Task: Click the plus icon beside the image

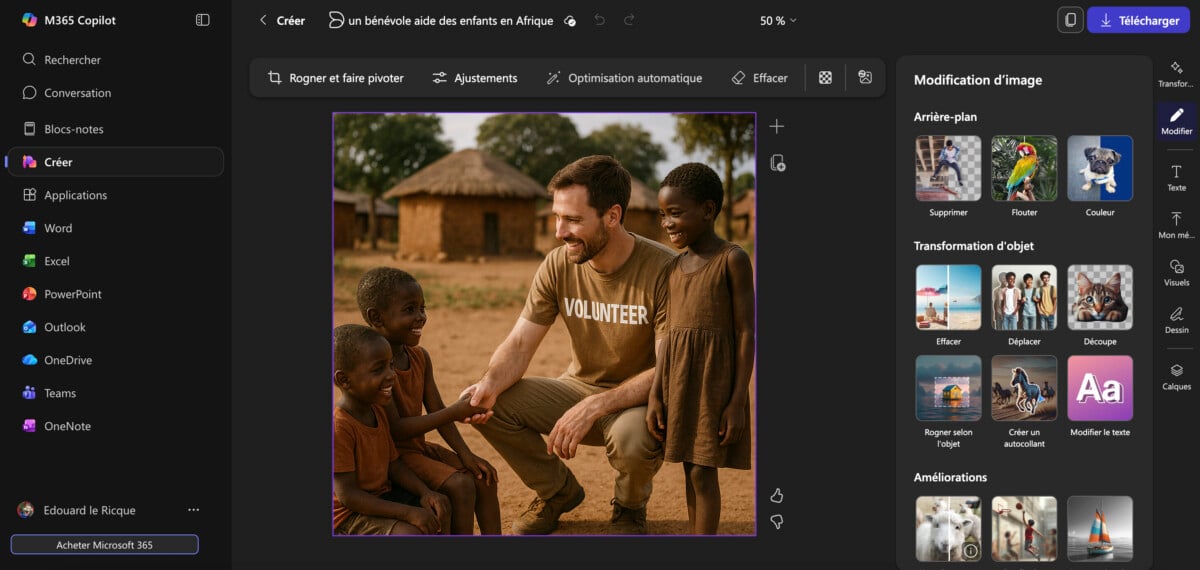Action: coord(777,126)
